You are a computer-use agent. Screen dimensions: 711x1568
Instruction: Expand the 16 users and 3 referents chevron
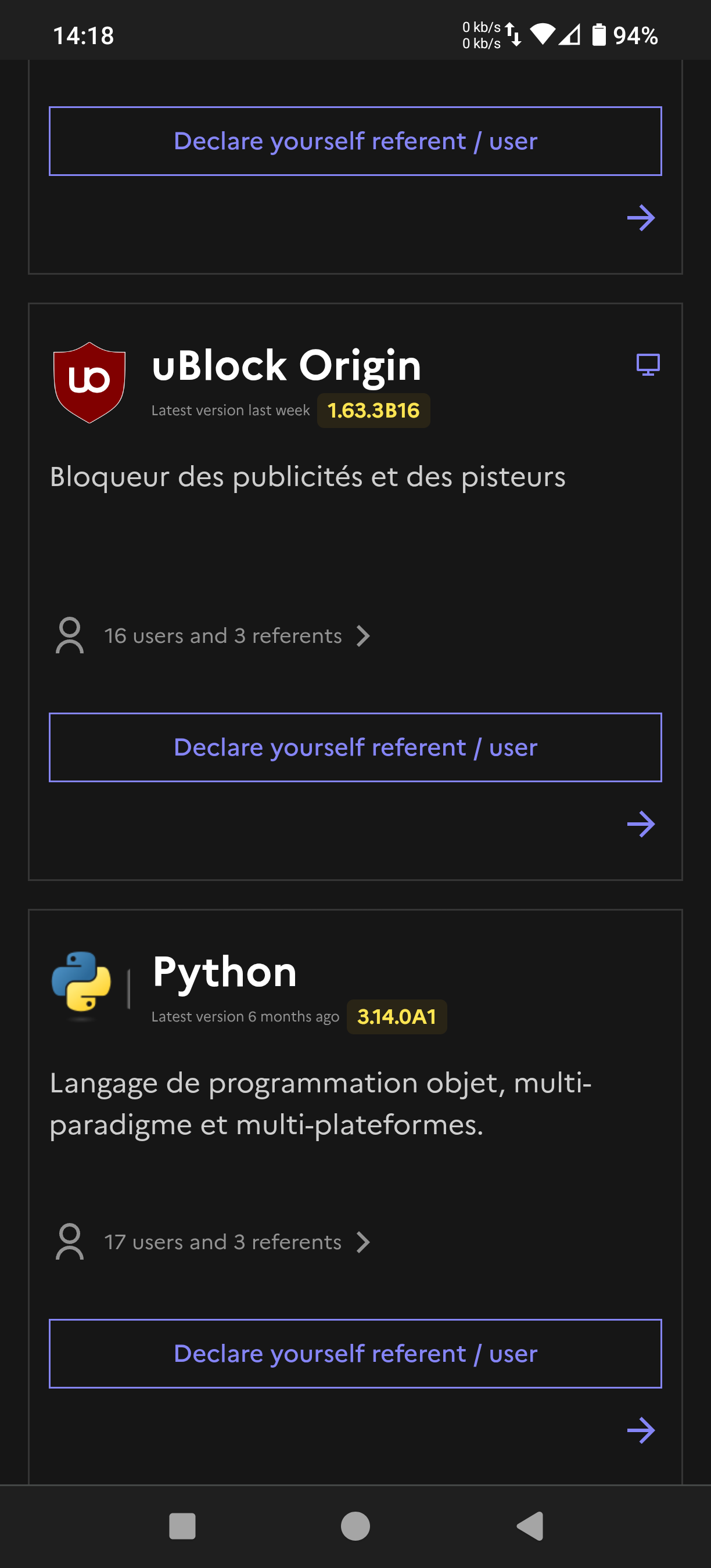point(364,636)
